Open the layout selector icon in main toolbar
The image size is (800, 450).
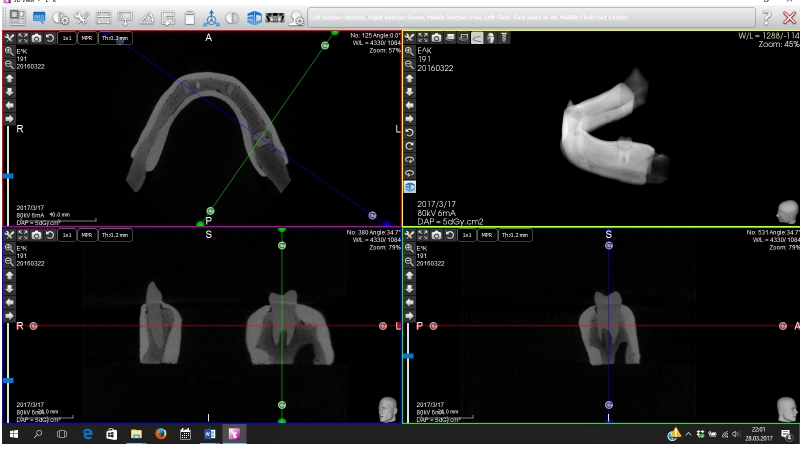pyautogui.click(x=19, y=18)
